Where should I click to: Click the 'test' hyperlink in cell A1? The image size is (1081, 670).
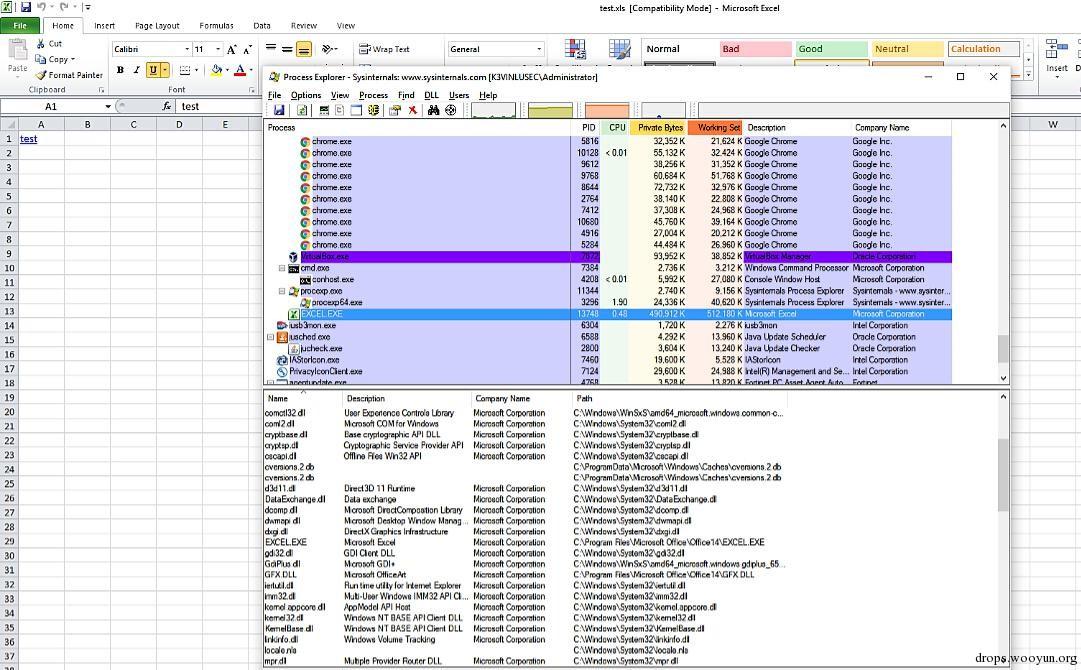[x=28, y=139]
